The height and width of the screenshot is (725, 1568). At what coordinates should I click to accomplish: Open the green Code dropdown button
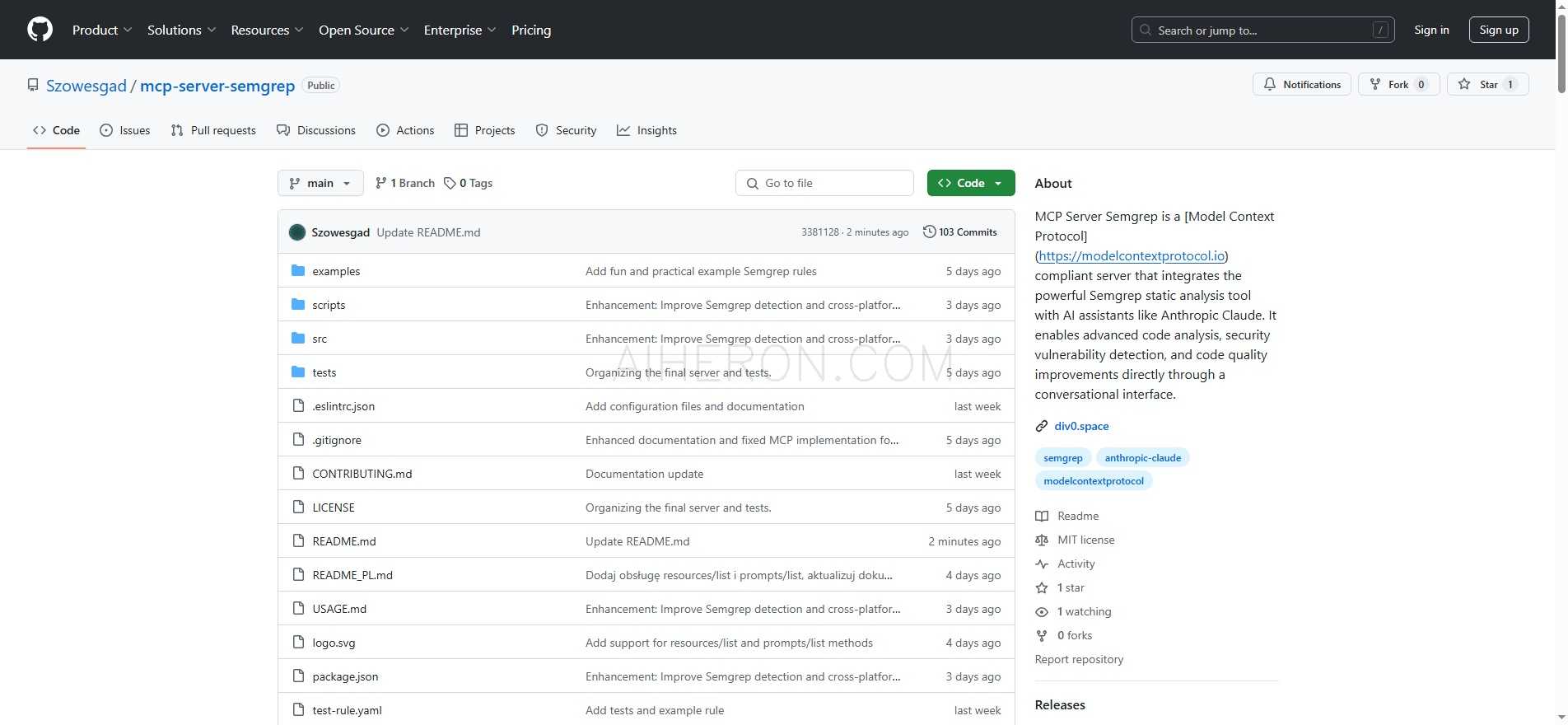tap(971, 183)
